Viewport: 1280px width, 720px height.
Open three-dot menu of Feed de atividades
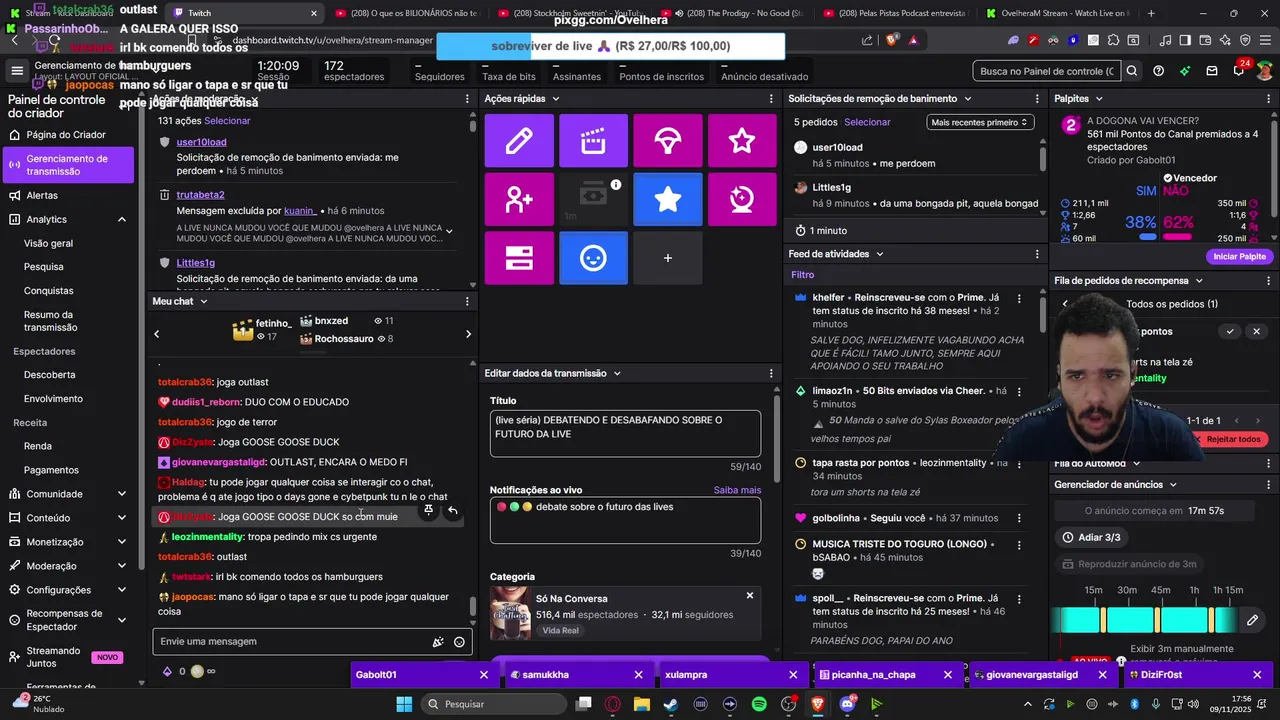tap(1037, 254)
